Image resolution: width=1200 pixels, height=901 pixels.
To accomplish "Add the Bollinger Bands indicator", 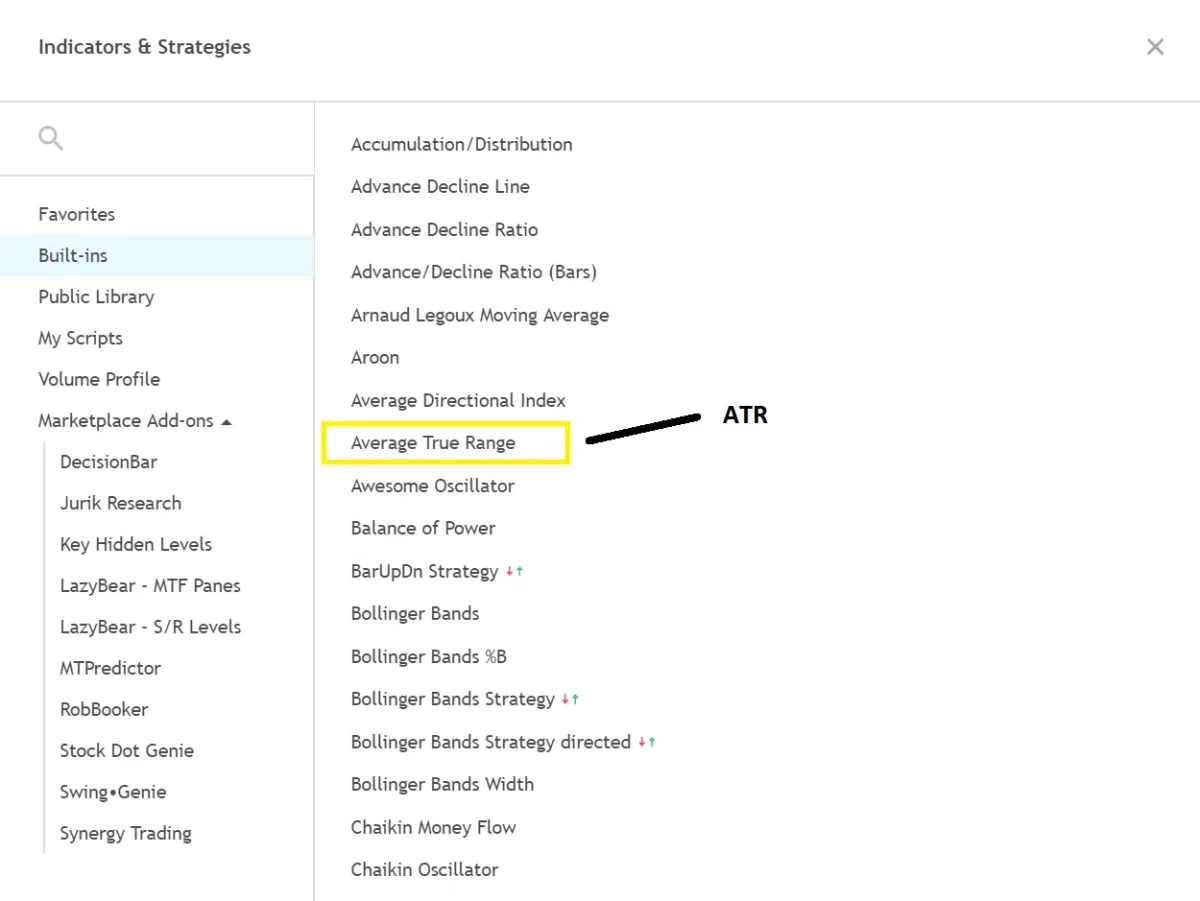I will click(x=415, y=614).
